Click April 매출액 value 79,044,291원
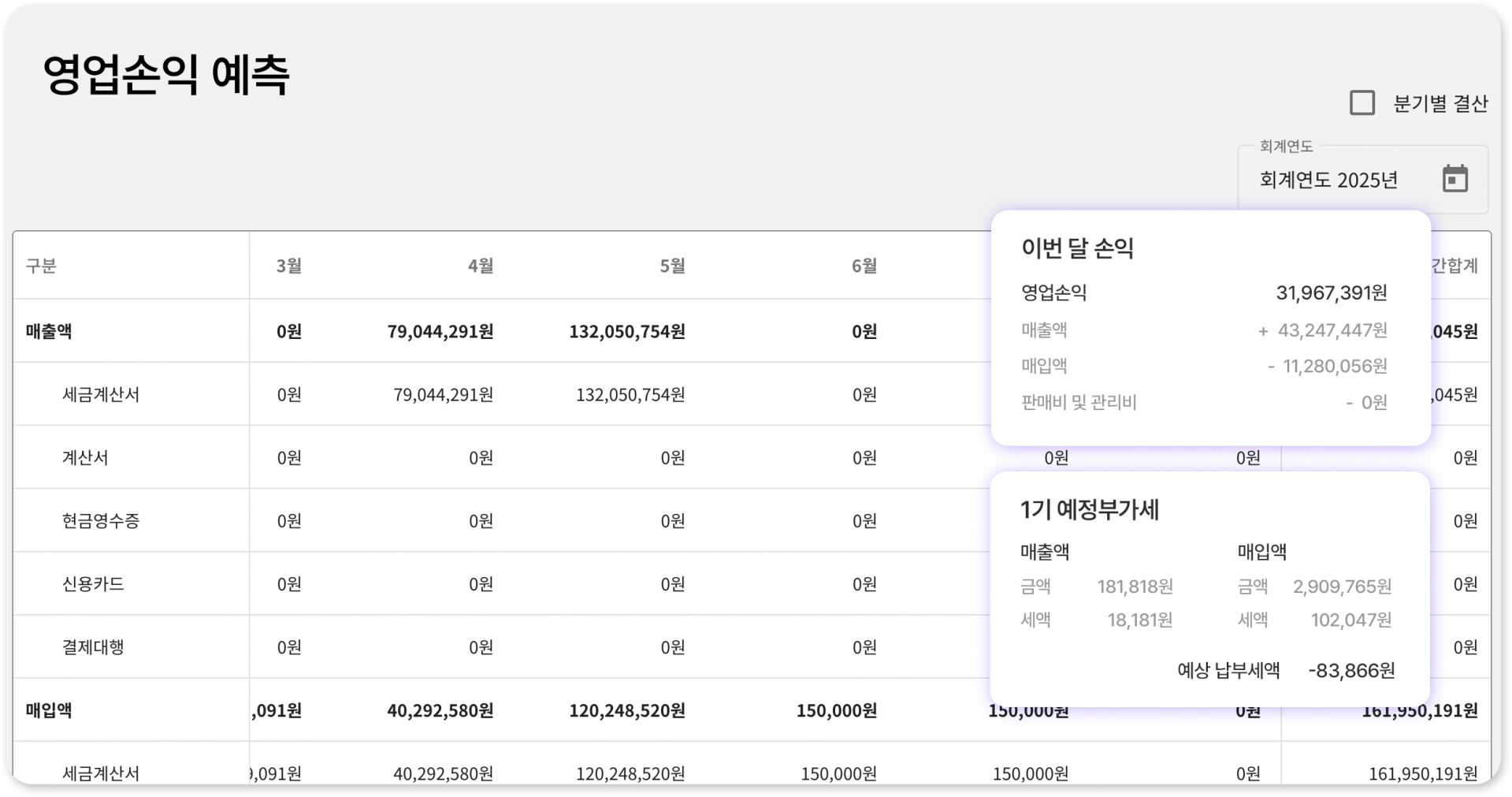The width and height of the screenshot is (1512, 797). coord(440,331)
